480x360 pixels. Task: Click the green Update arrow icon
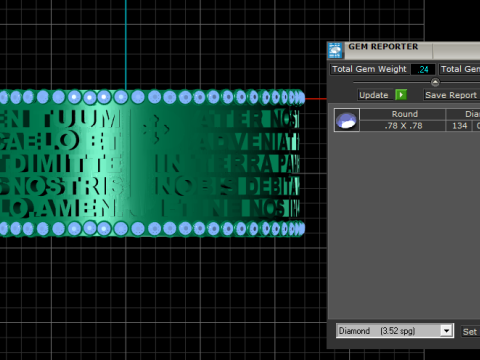click(x=401, y=95)
